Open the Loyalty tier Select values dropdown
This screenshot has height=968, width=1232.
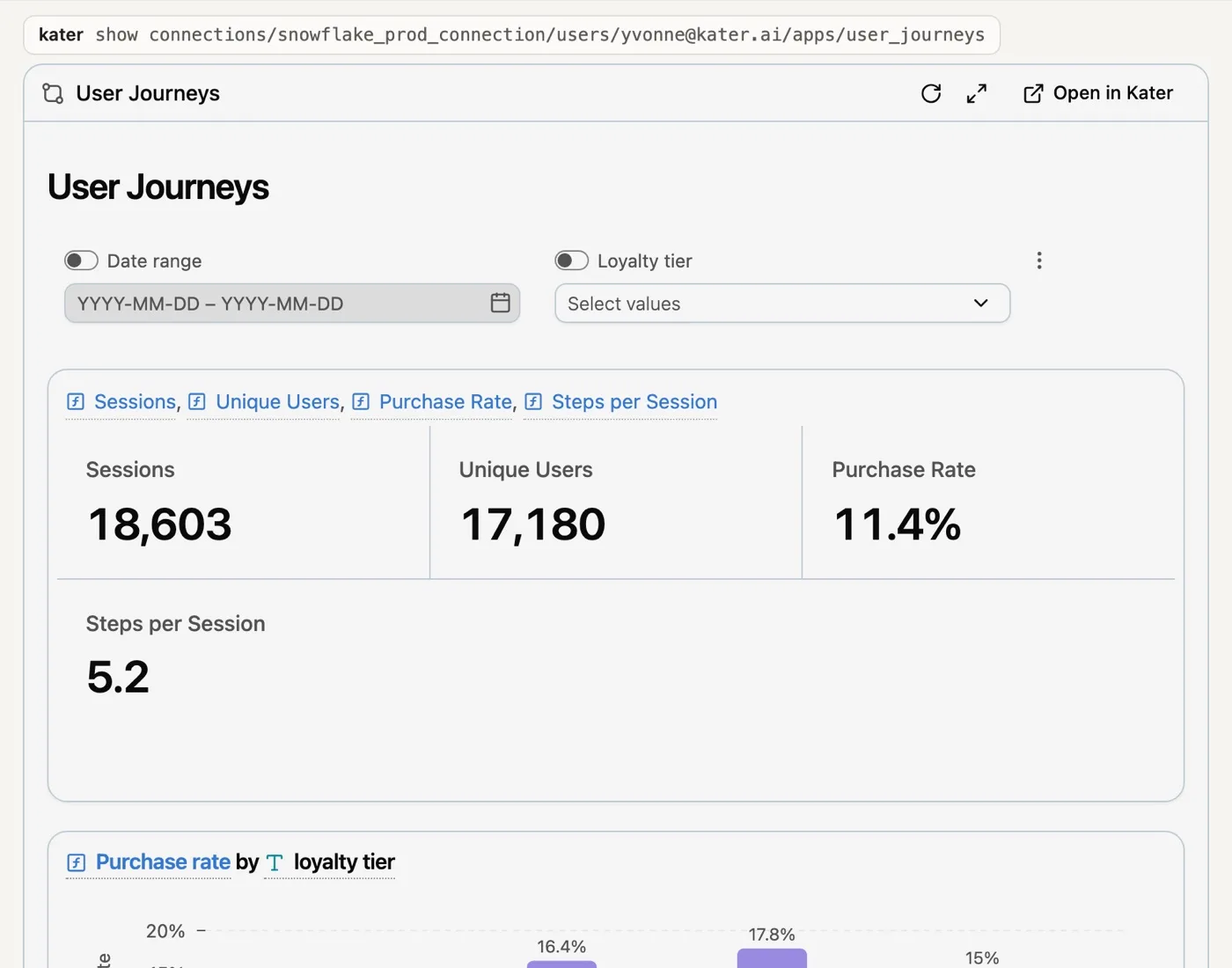(782, 303)
